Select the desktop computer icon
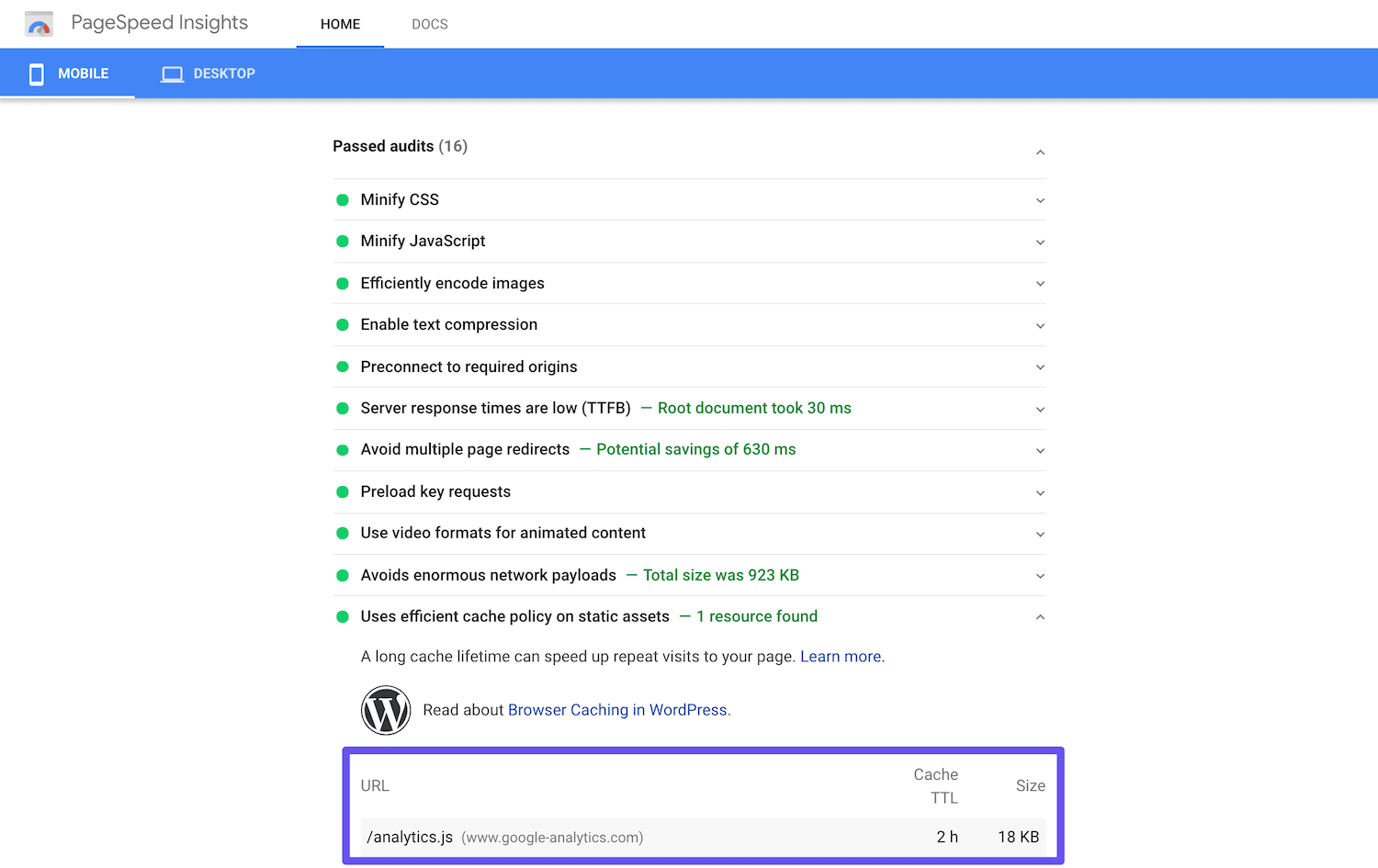This screenshot has width=1378, height=868. point(172,73)
